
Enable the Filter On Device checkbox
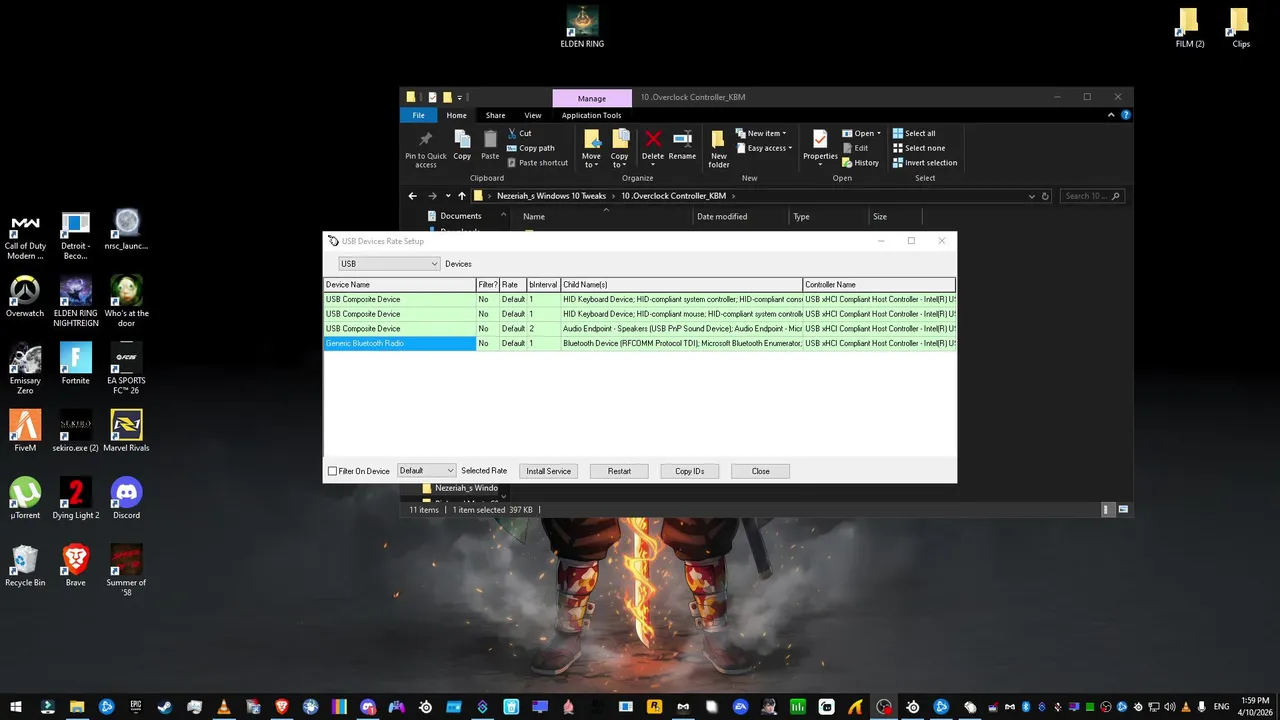333,471
